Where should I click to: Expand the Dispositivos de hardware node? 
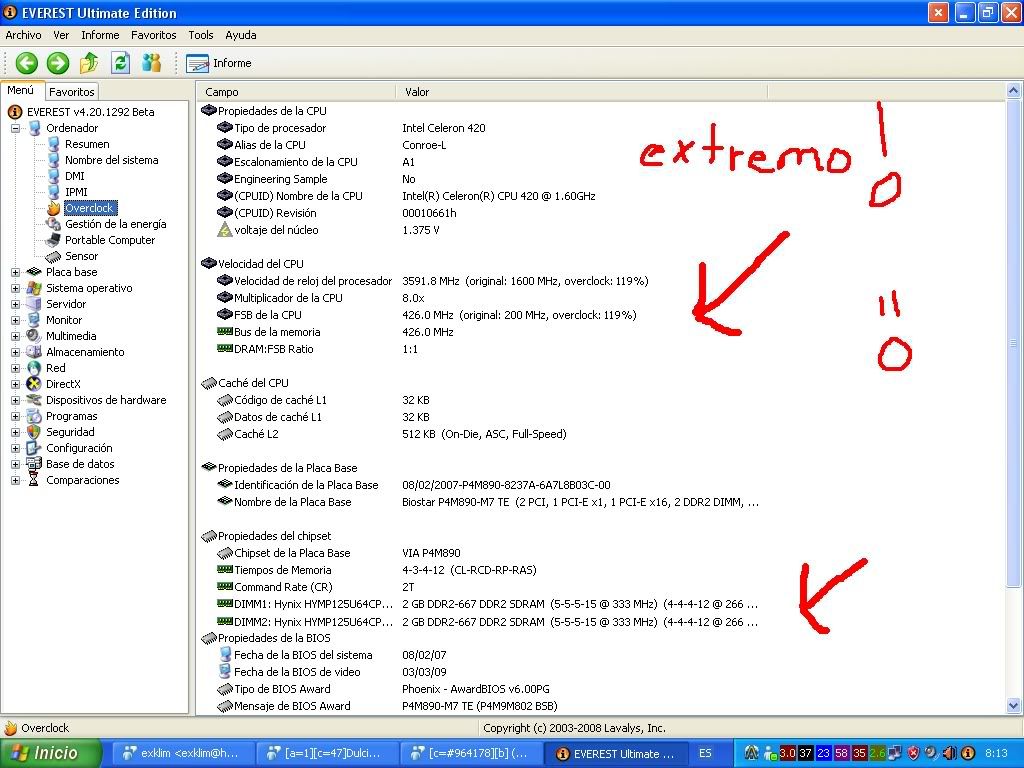coord(16,400)
